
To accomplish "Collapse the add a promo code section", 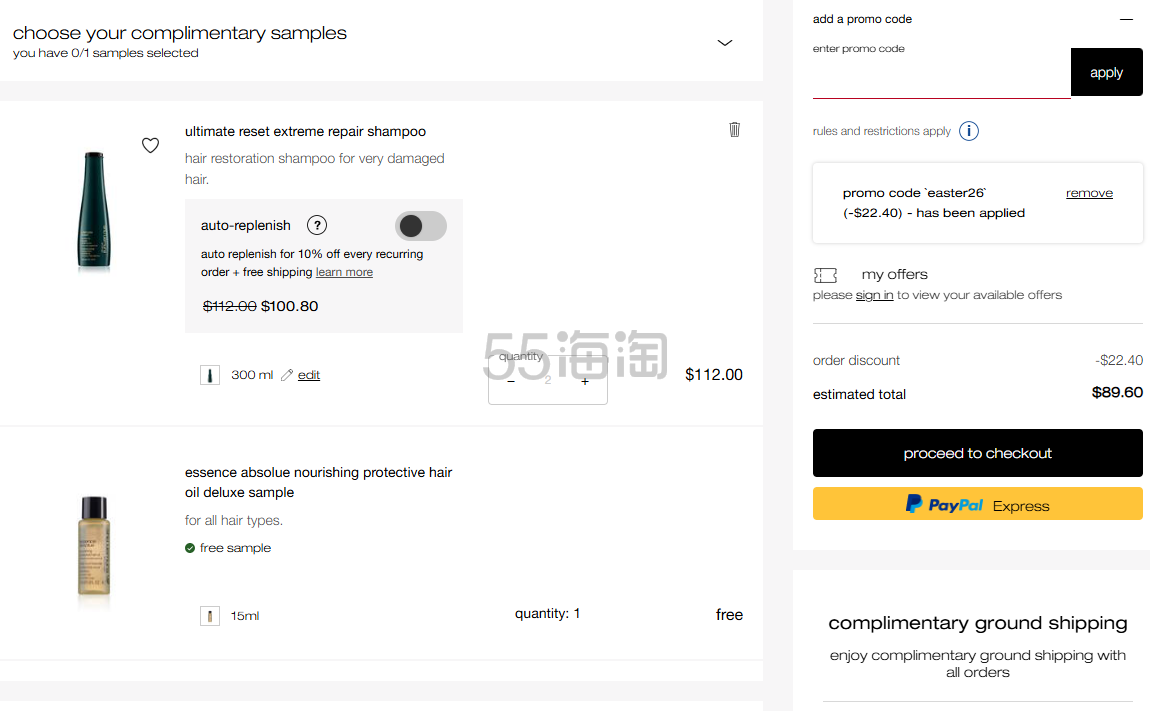I will coord(1127,19).
